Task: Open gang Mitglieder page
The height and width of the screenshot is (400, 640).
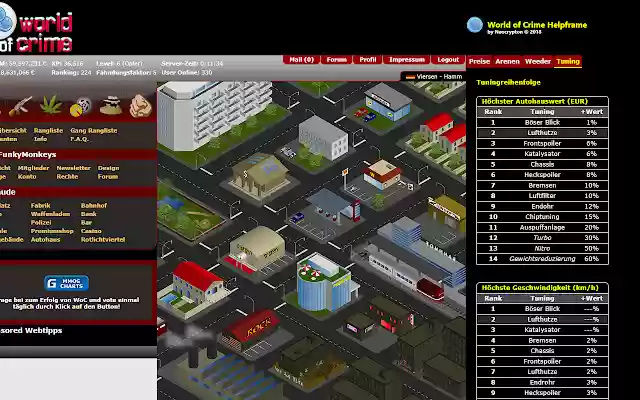Action: click(x=33, y=168)
